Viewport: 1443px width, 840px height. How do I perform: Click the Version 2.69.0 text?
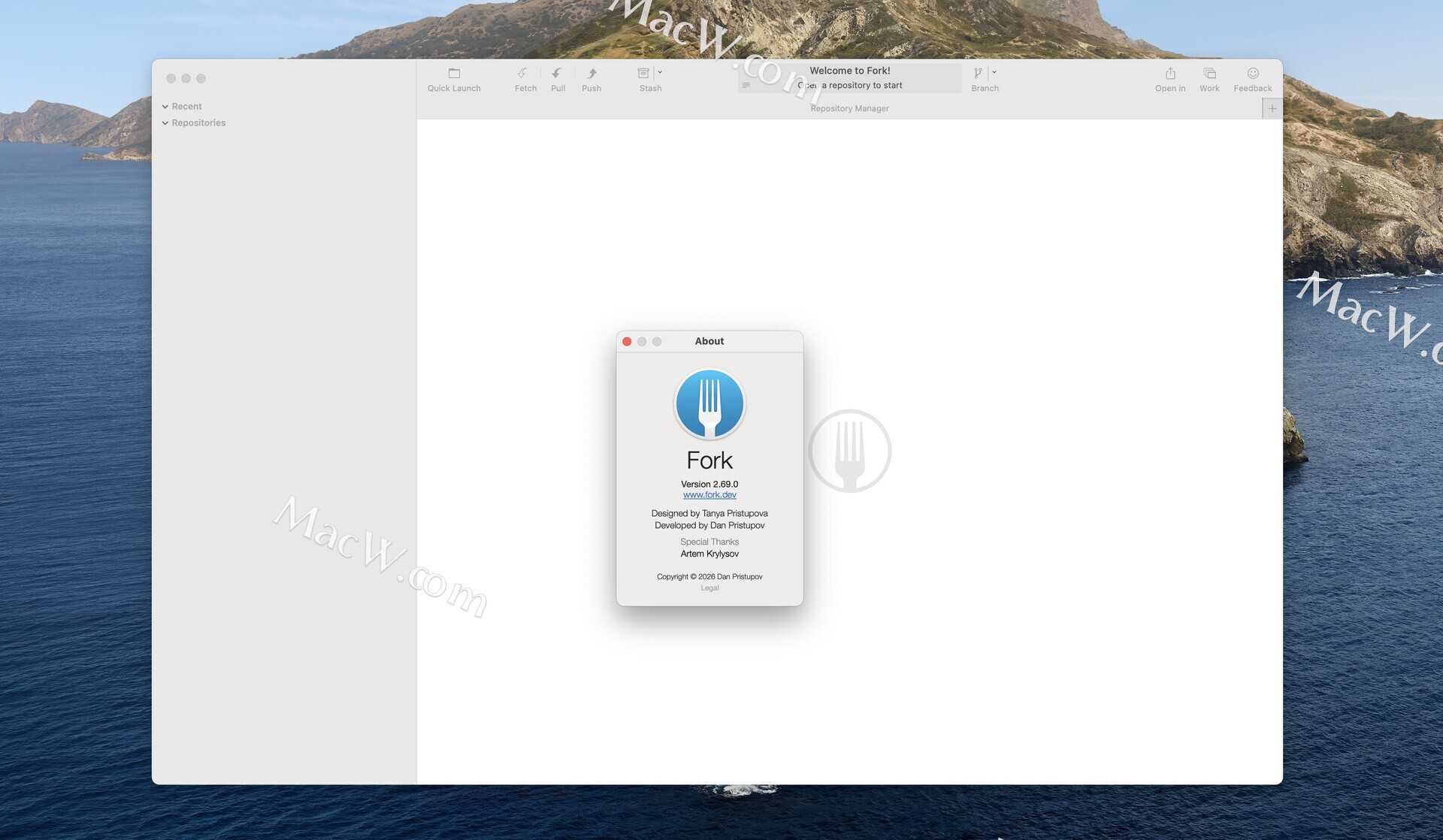709,485
